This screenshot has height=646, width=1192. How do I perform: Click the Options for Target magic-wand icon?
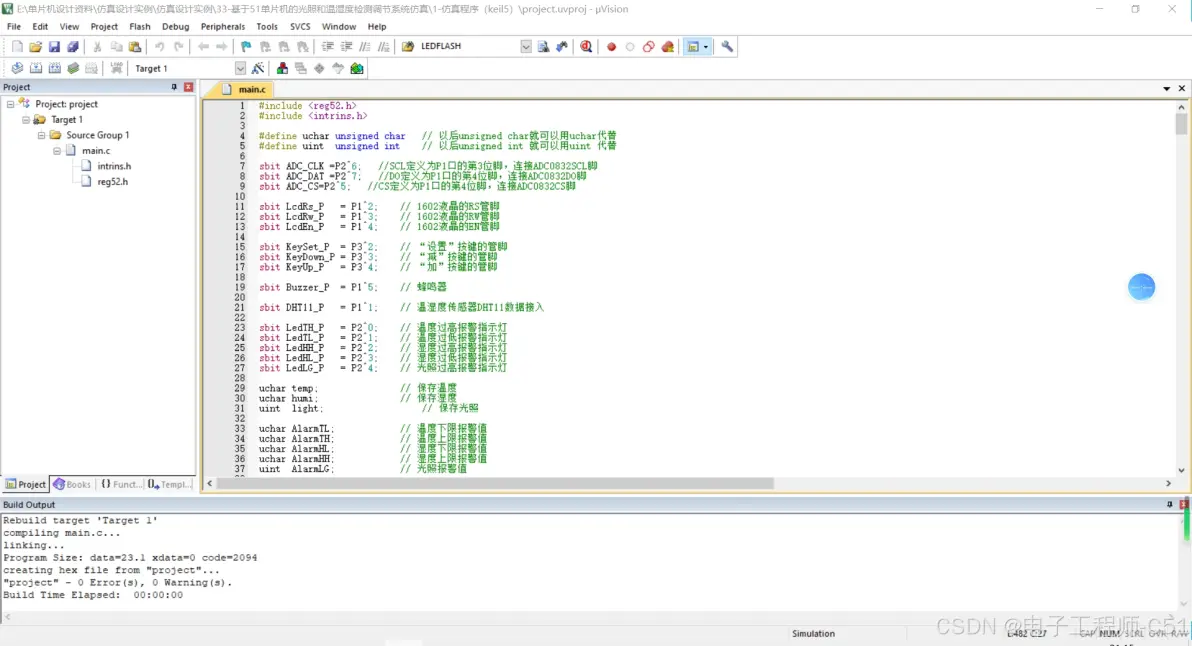[x=258, y=68]
